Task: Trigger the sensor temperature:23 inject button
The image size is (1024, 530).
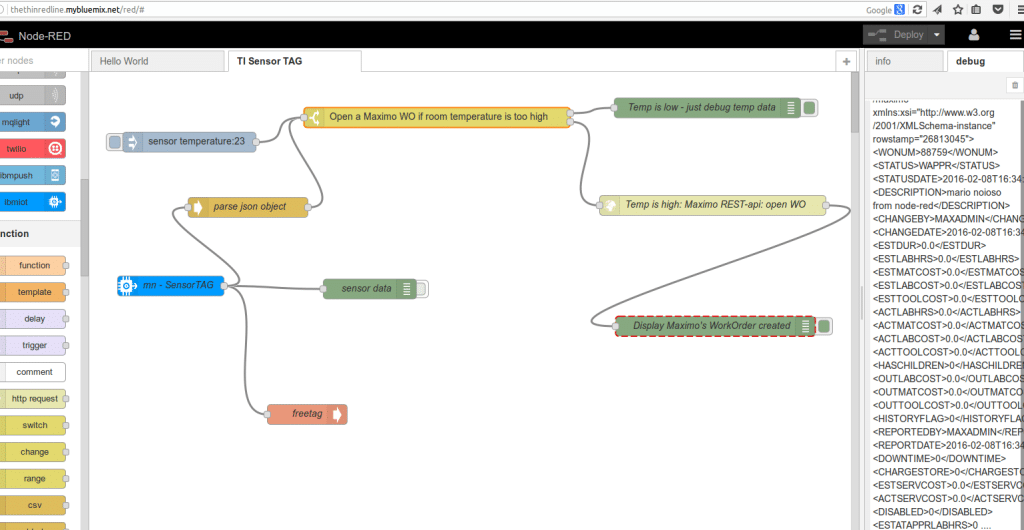Action: [114, 142]
